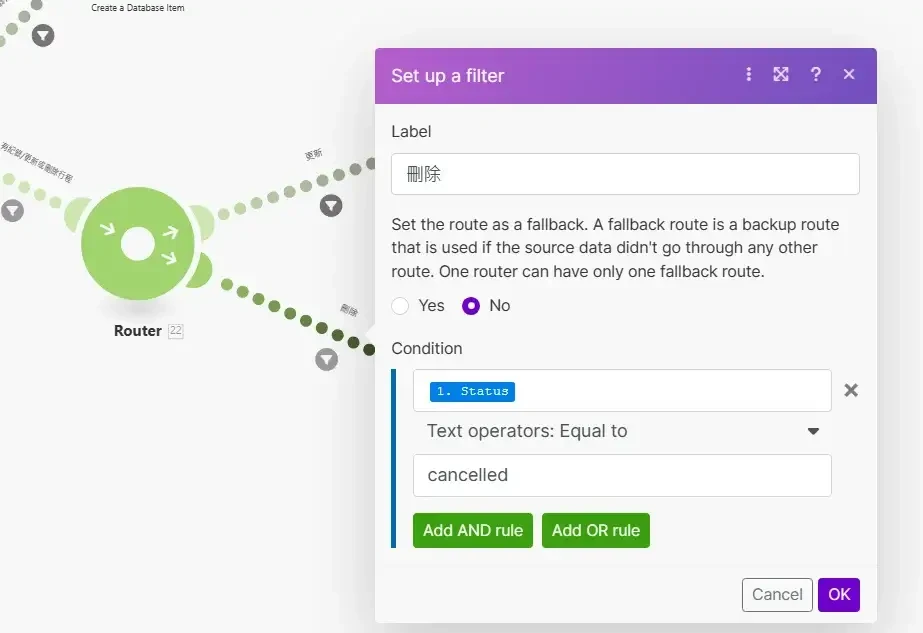The image size is (923, 633).
Task: Remove the Status condition with the X icon
Action: tap(851, 390)
